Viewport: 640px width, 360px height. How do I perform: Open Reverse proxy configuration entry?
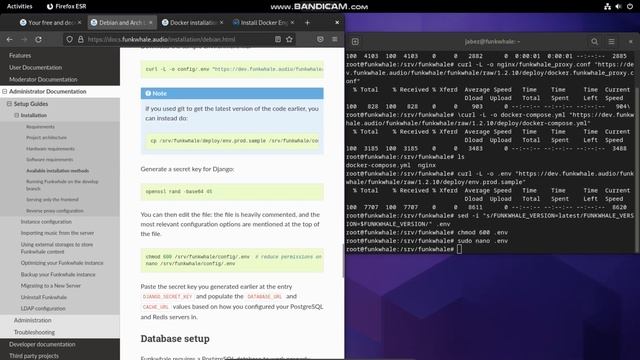(x=55, y=211)
